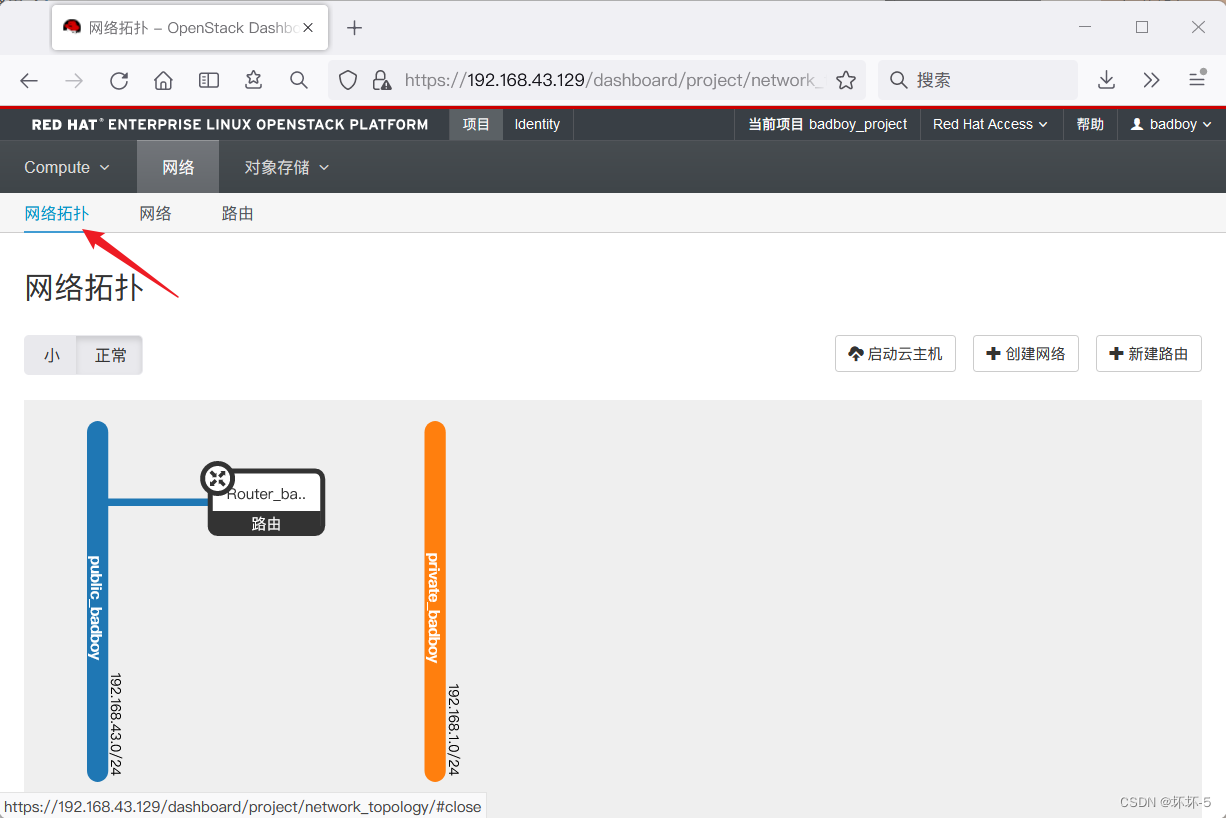Switch topology view to 小 size

pos(51,355)
